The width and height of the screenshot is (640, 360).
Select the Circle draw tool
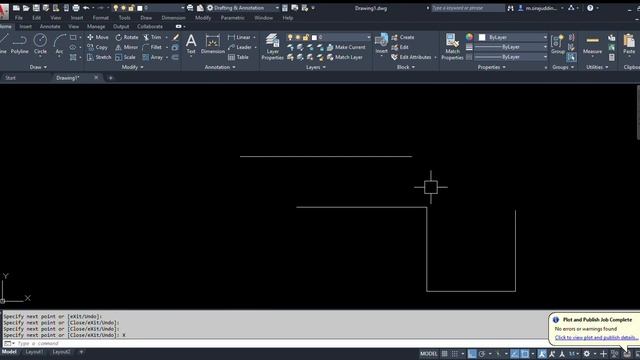click(x=40, y=44)
